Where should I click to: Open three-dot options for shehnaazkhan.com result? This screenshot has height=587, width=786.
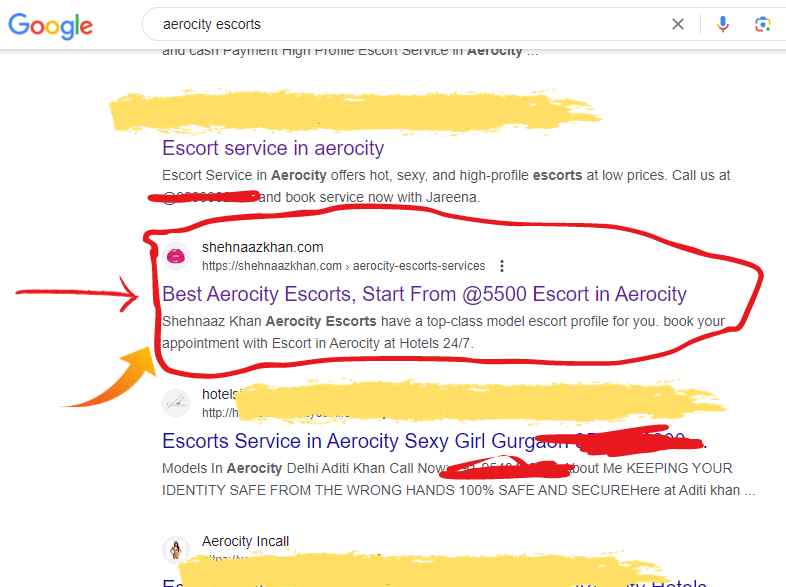[x=502, y=266]
